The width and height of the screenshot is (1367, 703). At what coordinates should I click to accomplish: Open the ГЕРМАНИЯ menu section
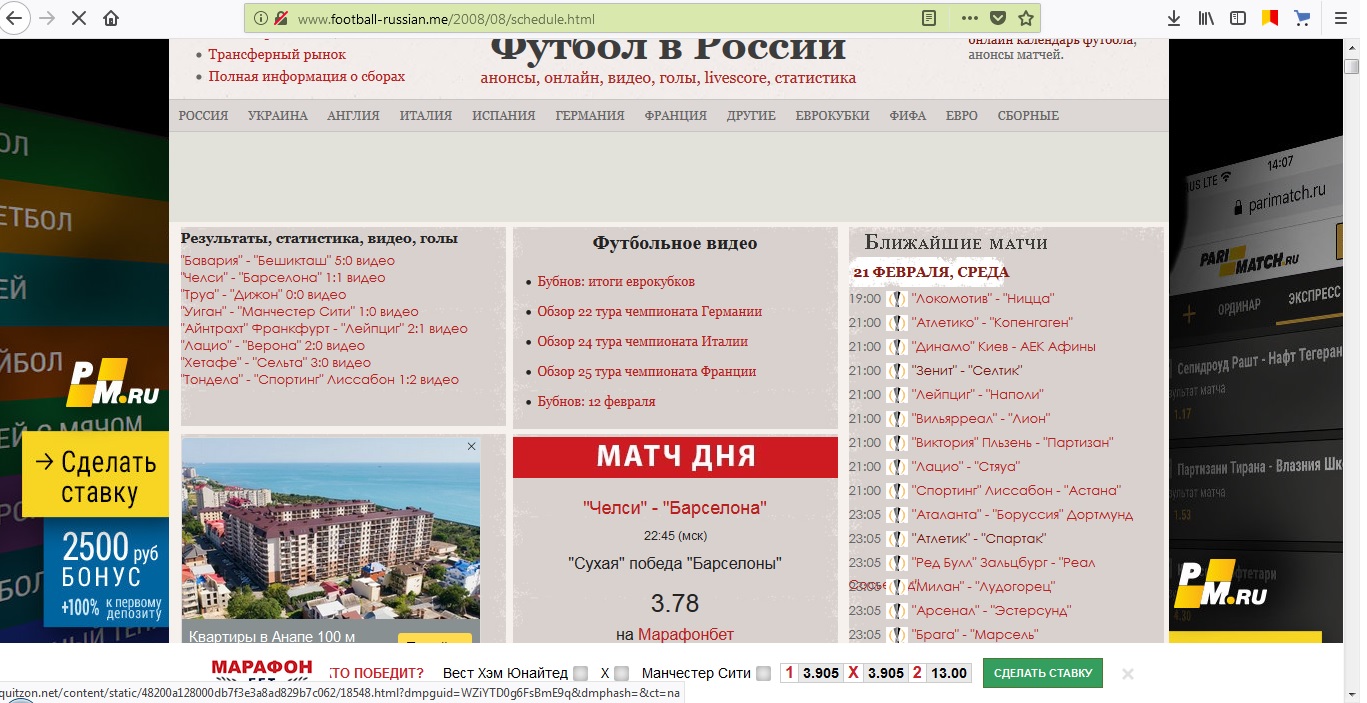590,116
